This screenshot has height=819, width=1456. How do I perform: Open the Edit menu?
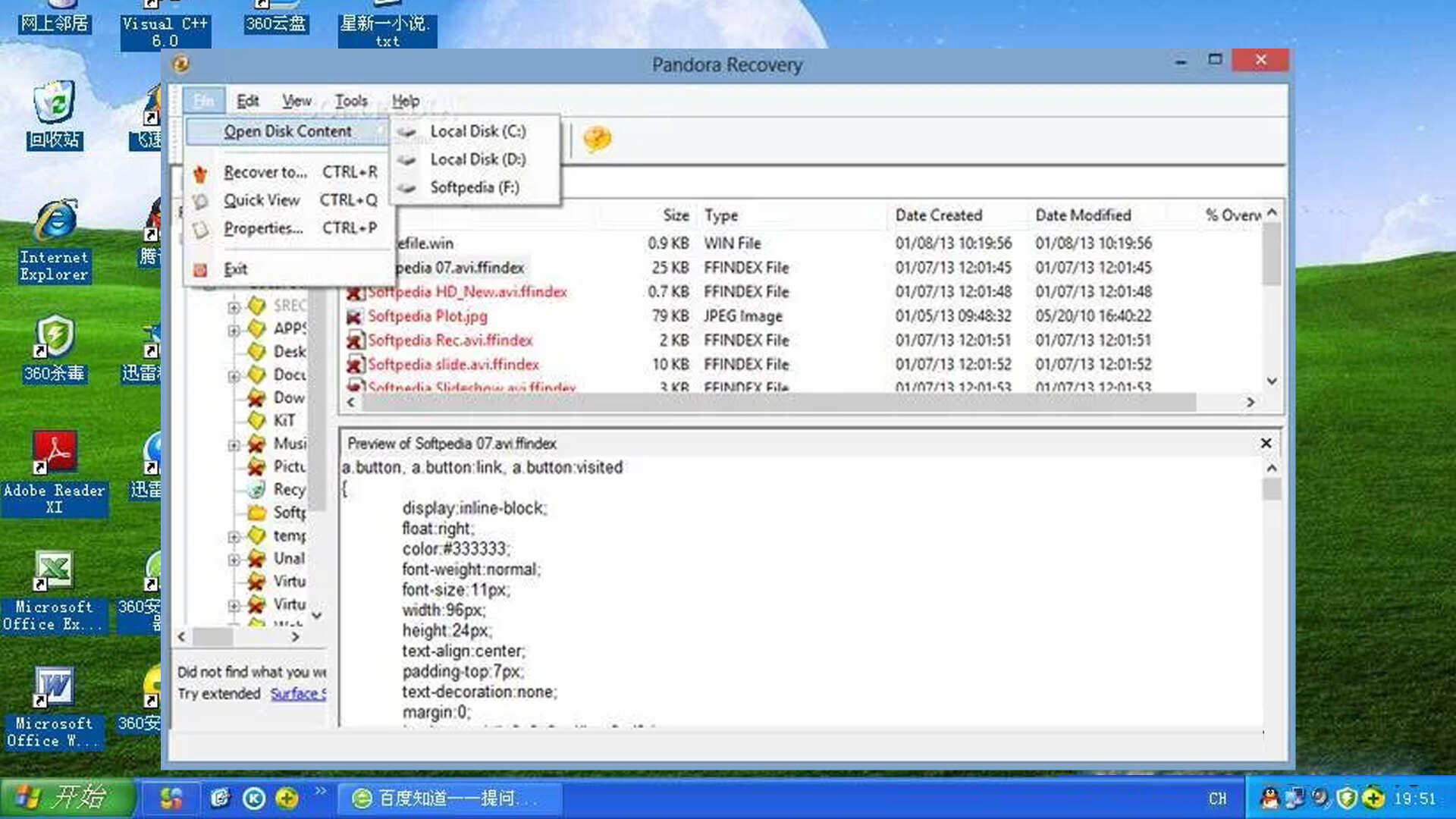point(247,101)
